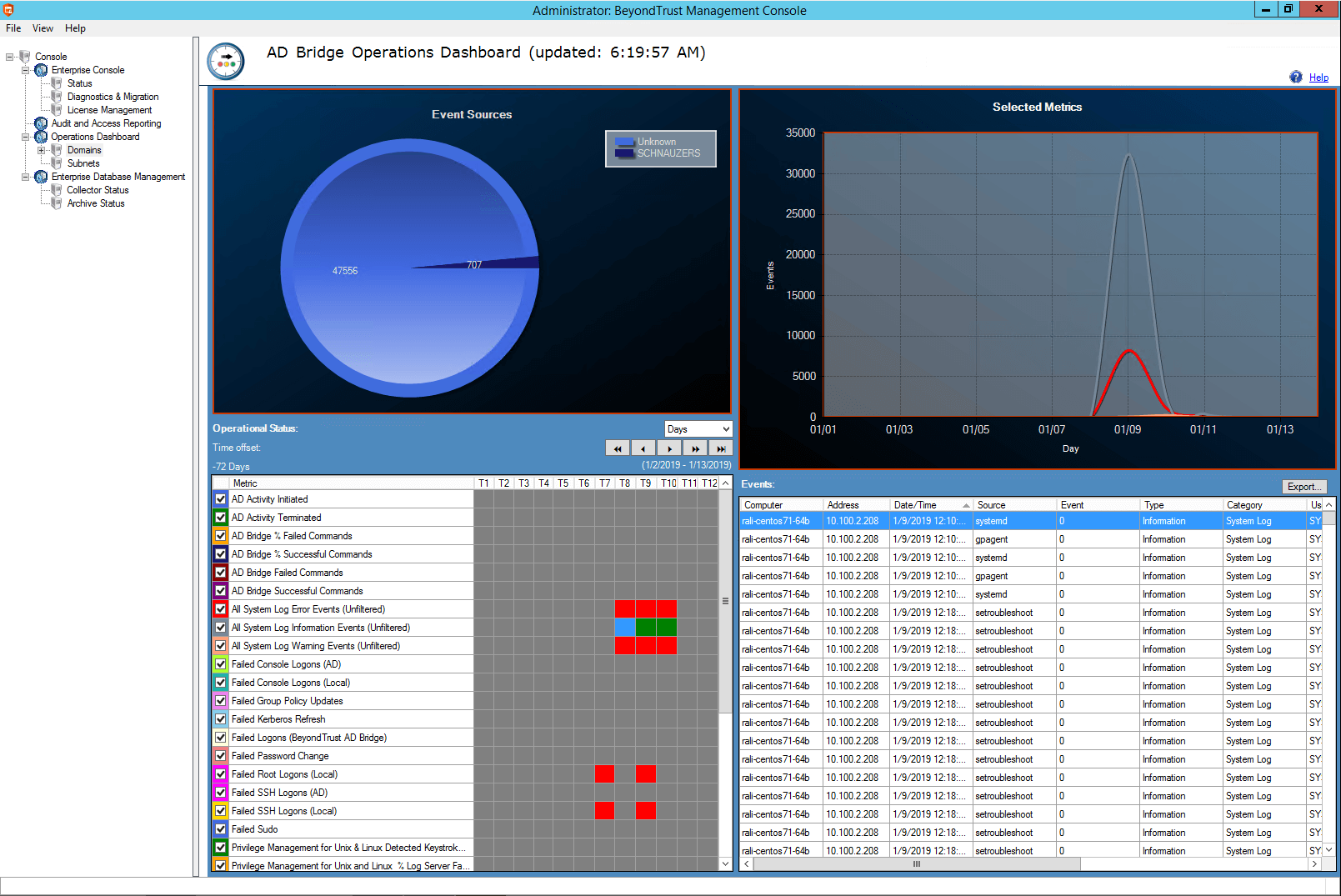The width and height of the screenshot is (1341, 896).
Task: Click the SCHNAUZERS legend color swatch
Action: [x=625, y=153]
